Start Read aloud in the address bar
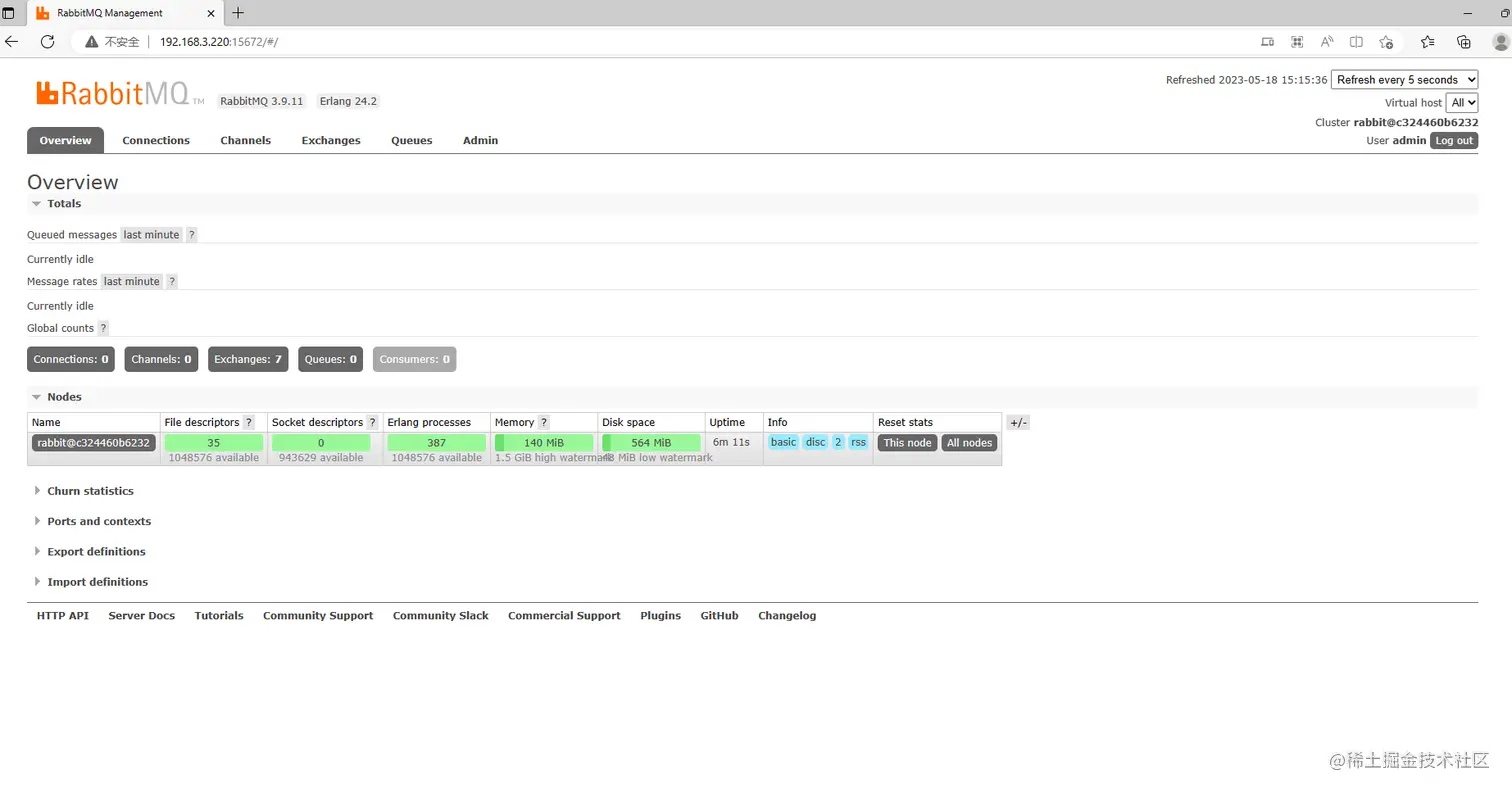Screen dimensions: 1512x793 coord(1327,42)
